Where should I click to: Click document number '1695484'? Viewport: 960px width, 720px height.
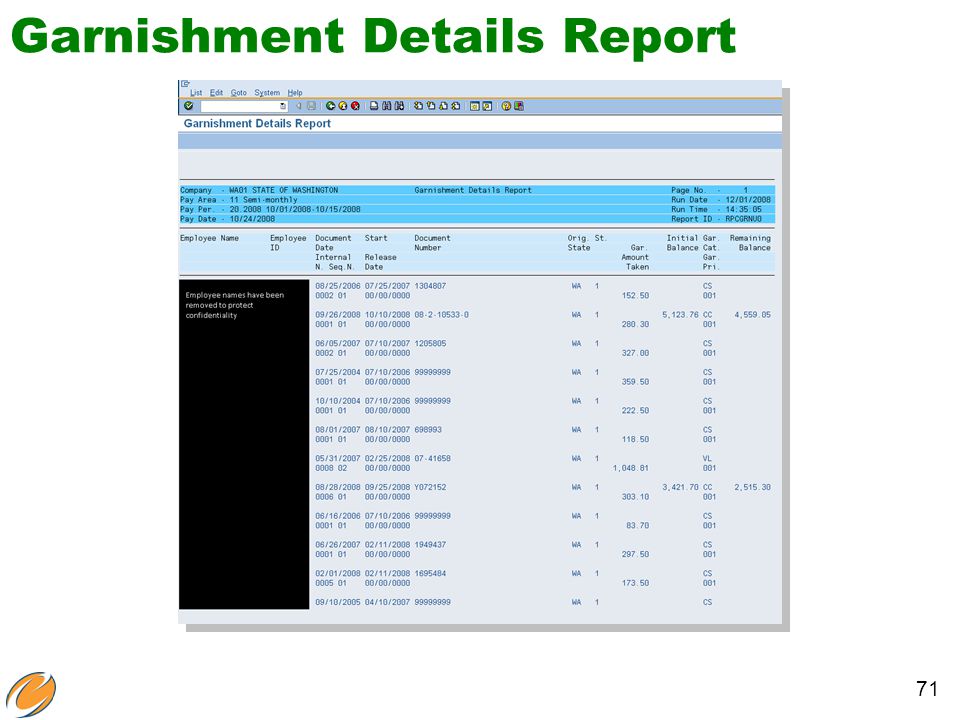tap(430, 574)
